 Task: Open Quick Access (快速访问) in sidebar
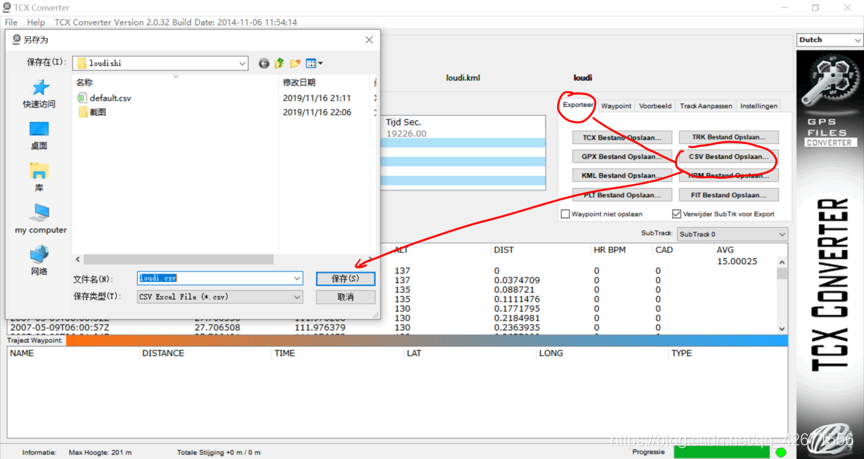pos(39,94)
